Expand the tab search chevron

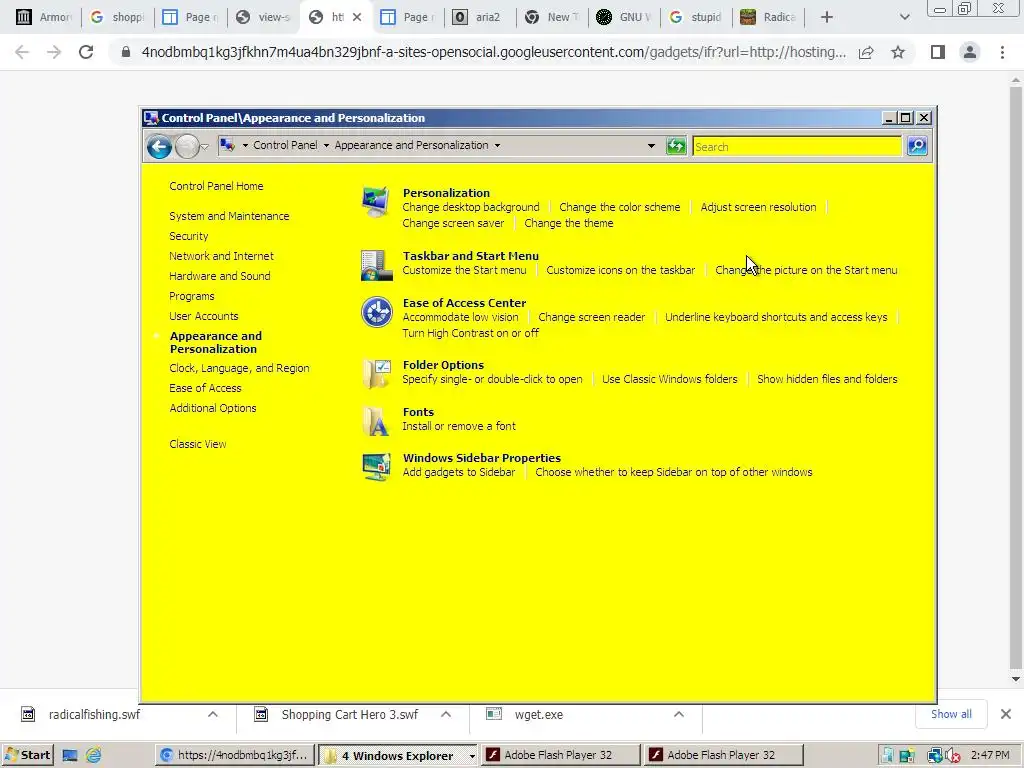click(x=904, y=17)
